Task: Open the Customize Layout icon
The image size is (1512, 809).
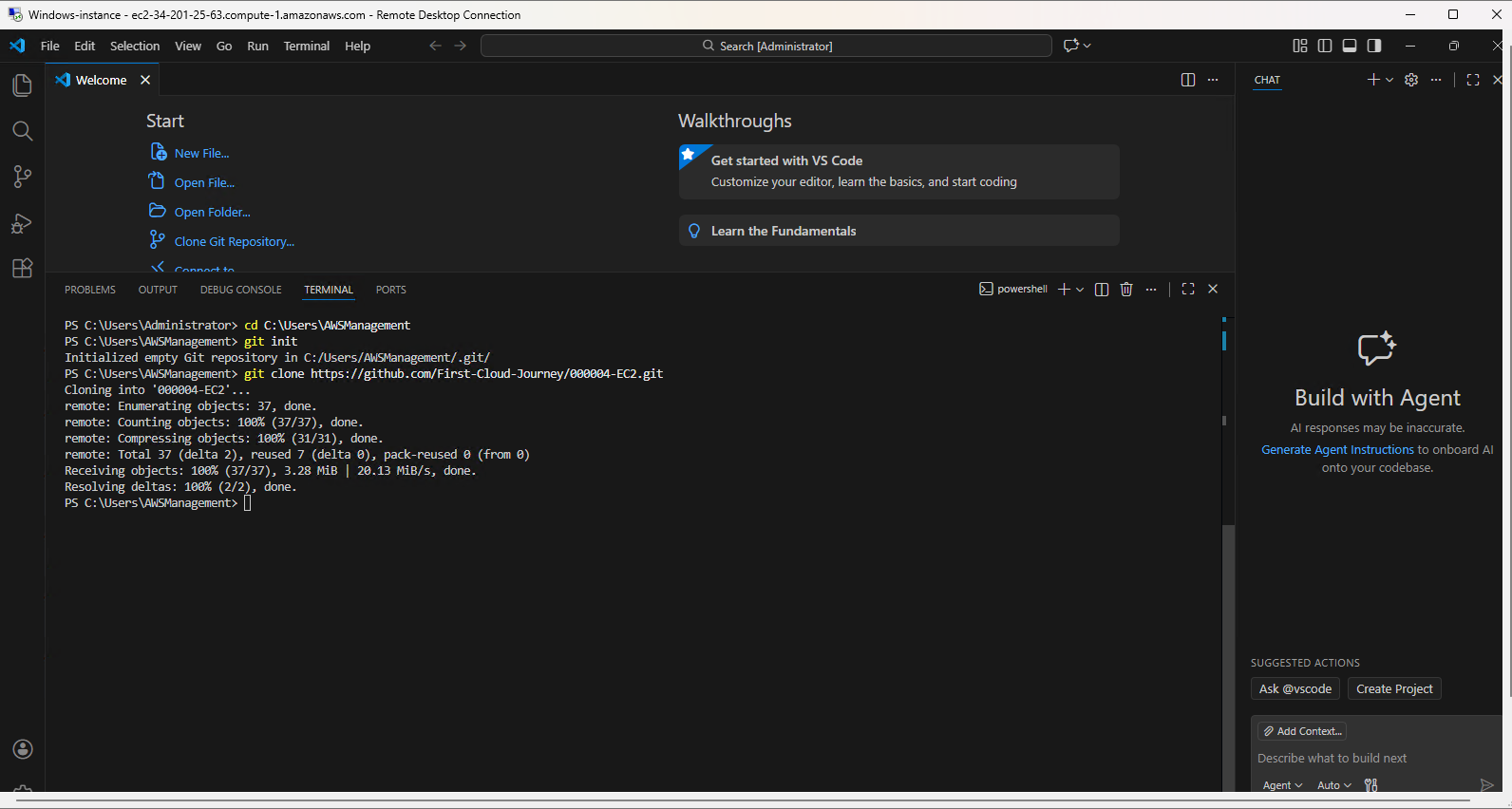Action: point(1300,46)
